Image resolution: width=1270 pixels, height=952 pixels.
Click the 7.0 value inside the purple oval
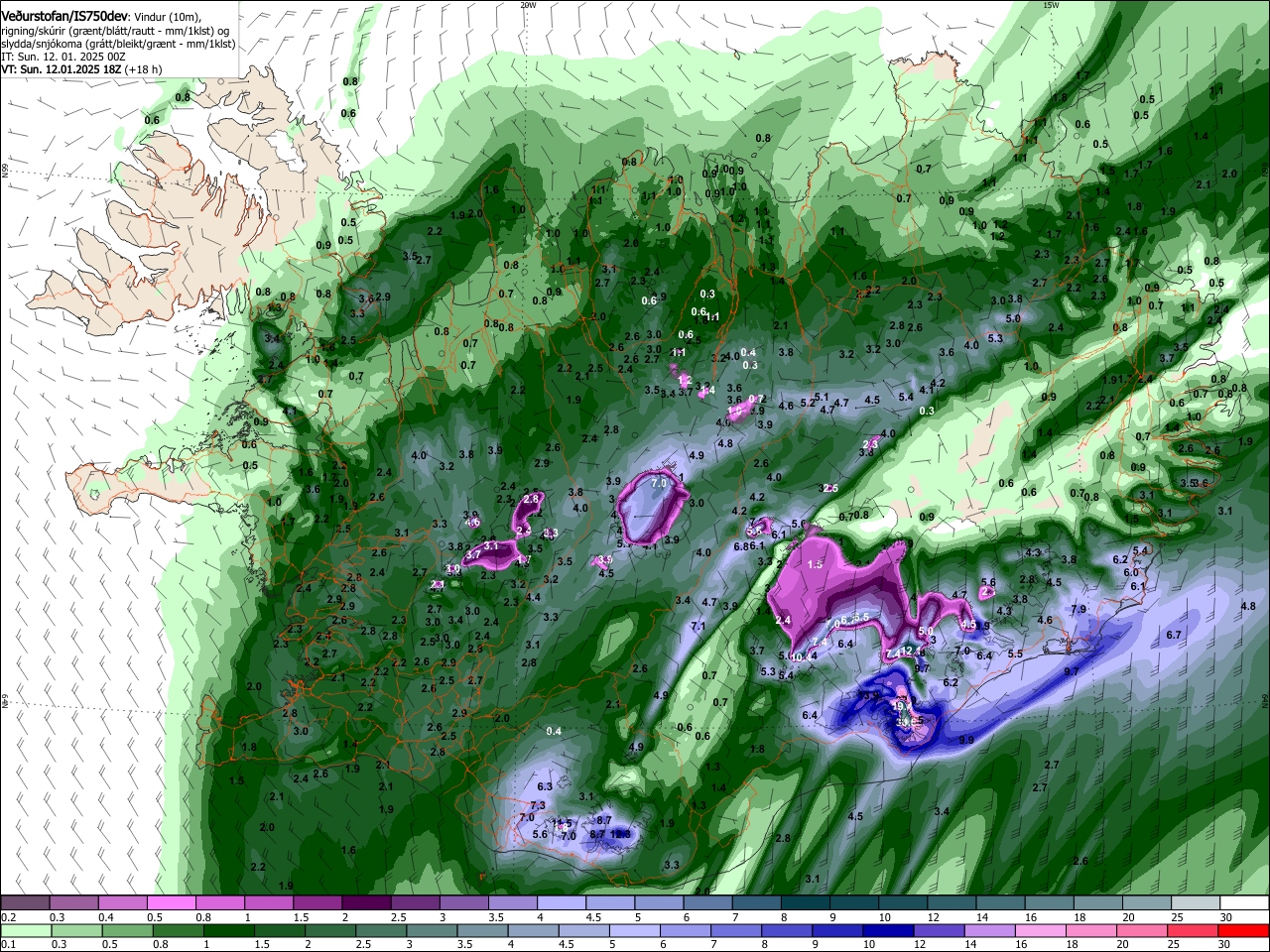coord(659,483)
